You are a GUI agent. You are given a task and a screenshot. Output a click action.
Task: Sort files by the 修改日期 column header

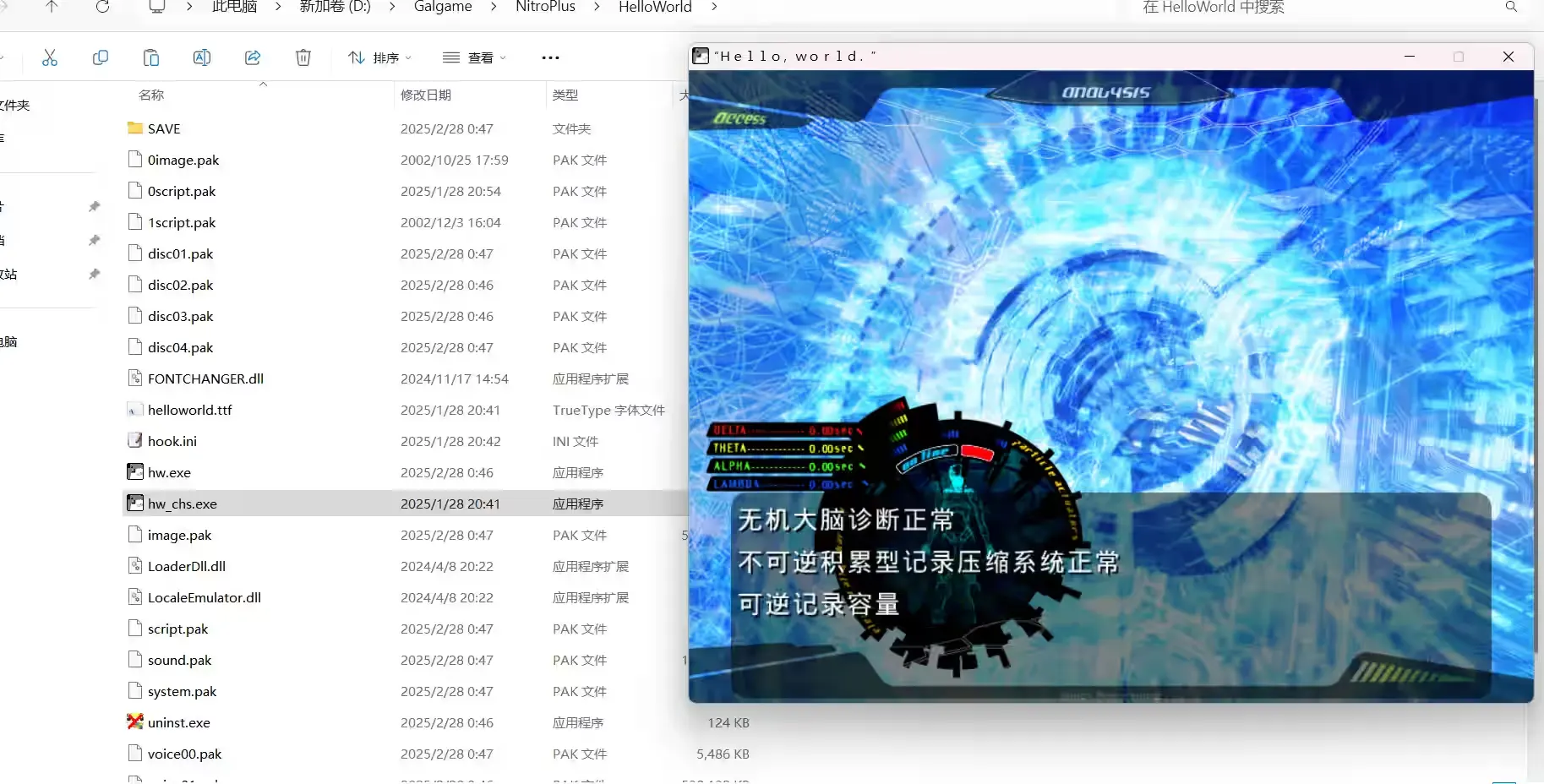pos(426,95)
